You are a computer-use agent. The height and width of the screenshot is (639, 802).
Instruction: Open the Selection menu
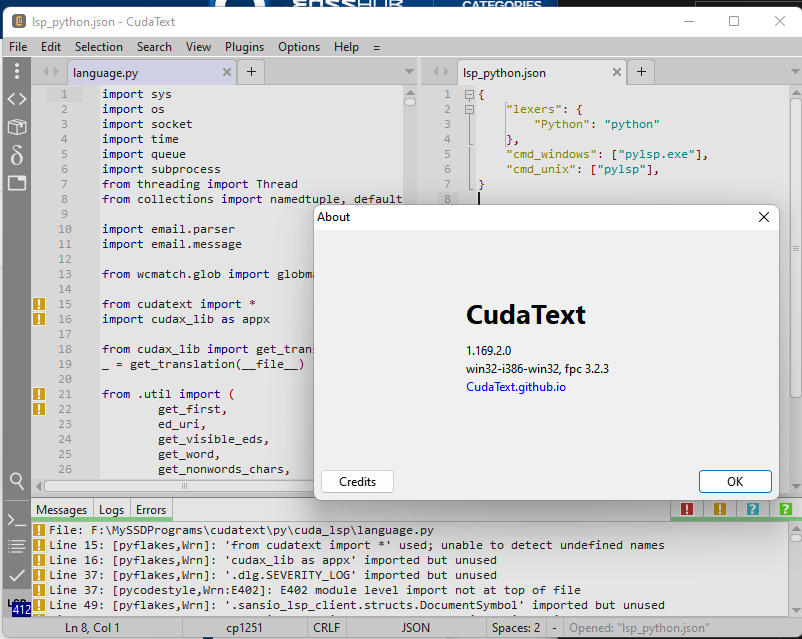click(99, 47)
